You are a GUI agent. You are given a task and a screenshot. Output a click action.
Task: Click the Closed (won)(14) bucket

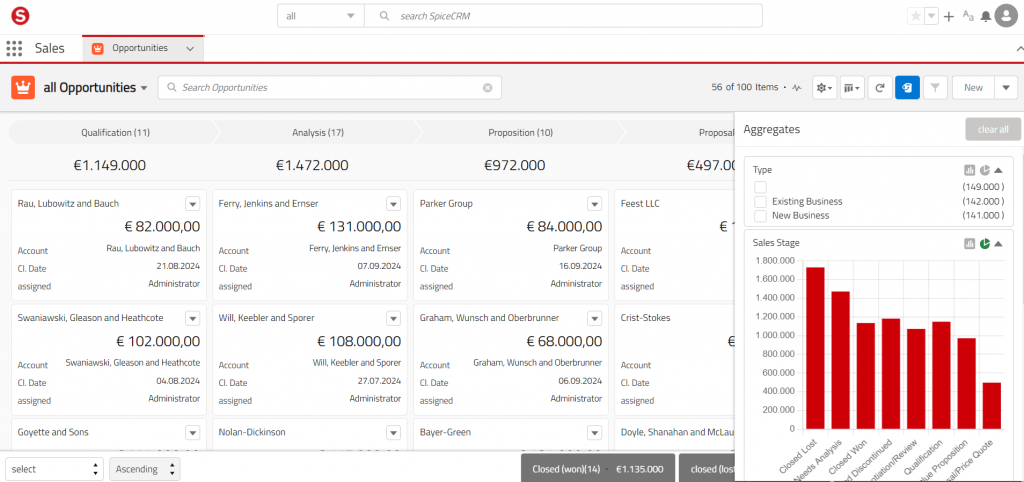(x=598, y=469)
